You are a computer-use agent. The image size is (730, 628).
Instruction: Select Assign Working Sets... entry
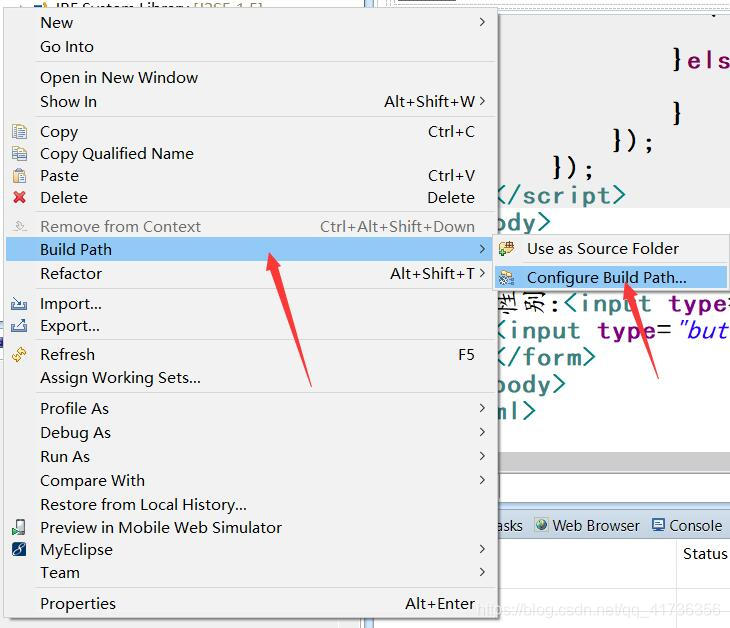tap(251, 378)
